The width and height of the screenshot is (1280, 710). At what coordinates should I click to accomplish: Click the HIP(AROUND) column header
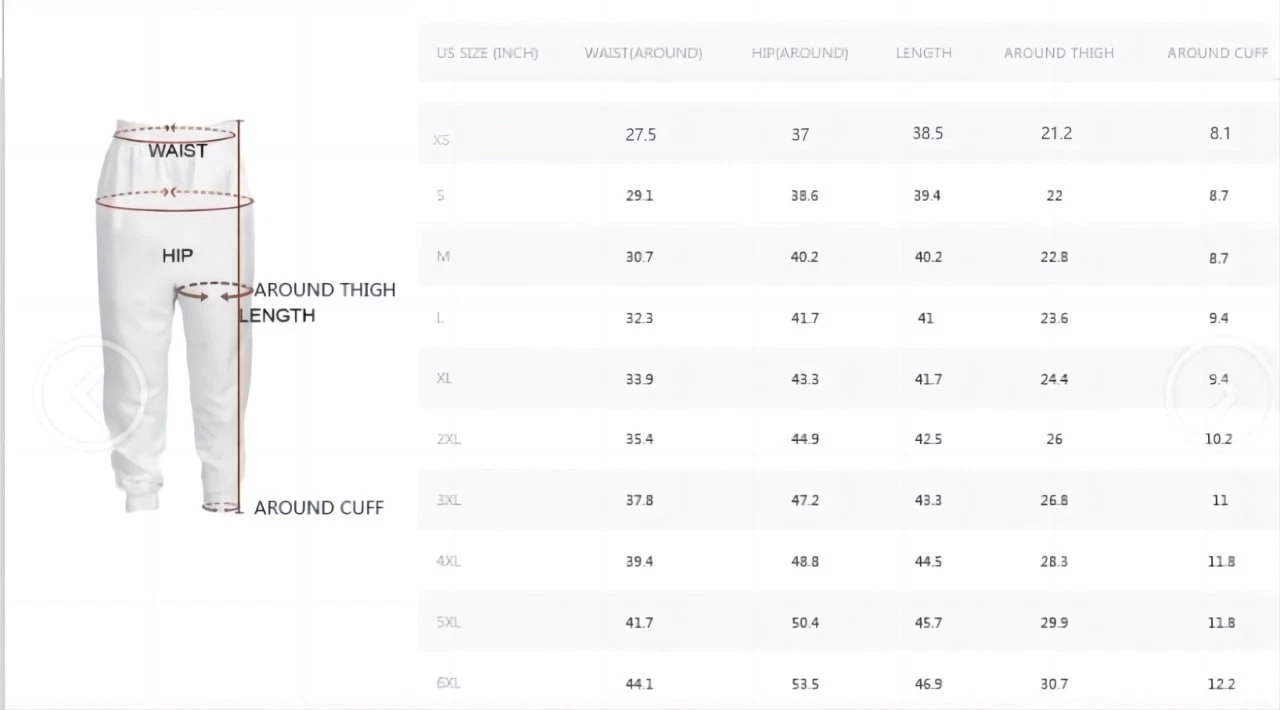799,53
